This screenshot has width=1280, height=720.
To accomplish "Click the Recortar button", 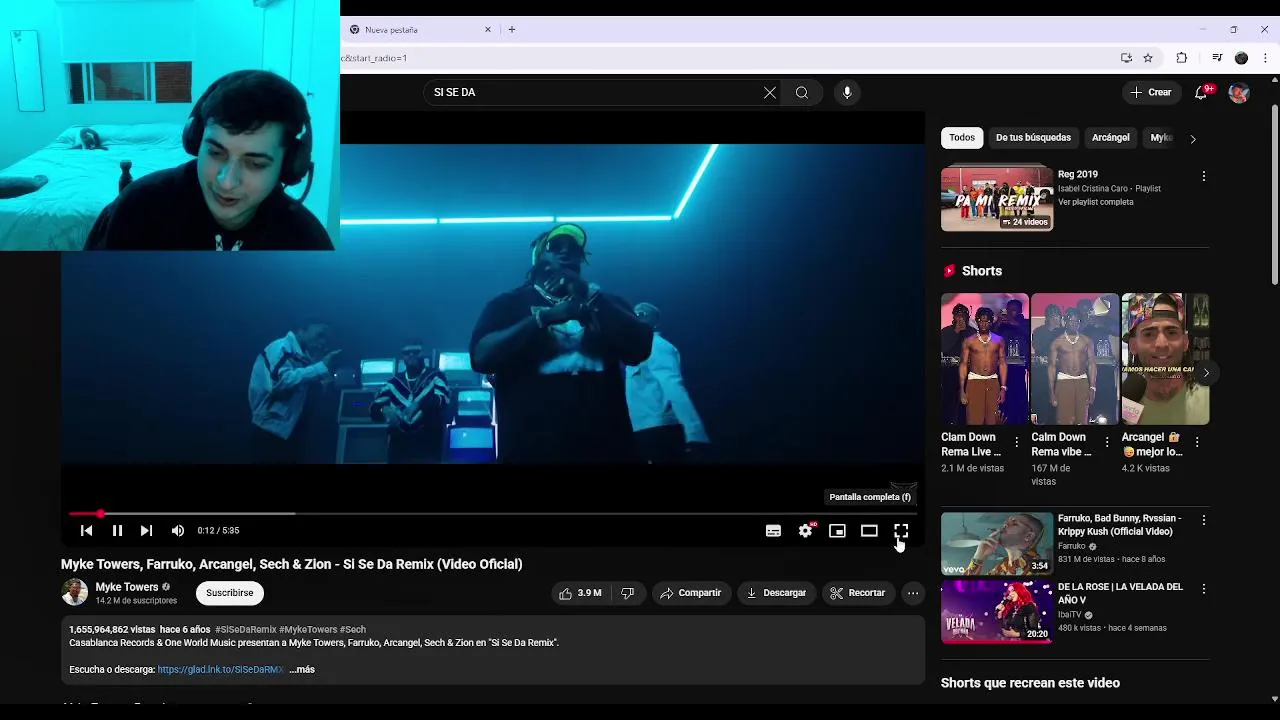I will click(x=858, y=593).
